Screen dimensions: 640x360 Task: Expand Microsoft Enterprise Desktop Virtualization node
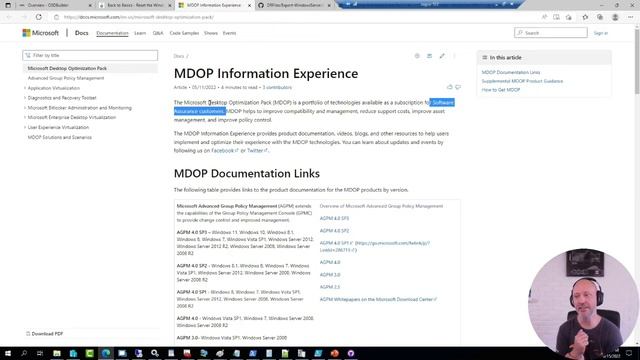(x=25, y=118)
